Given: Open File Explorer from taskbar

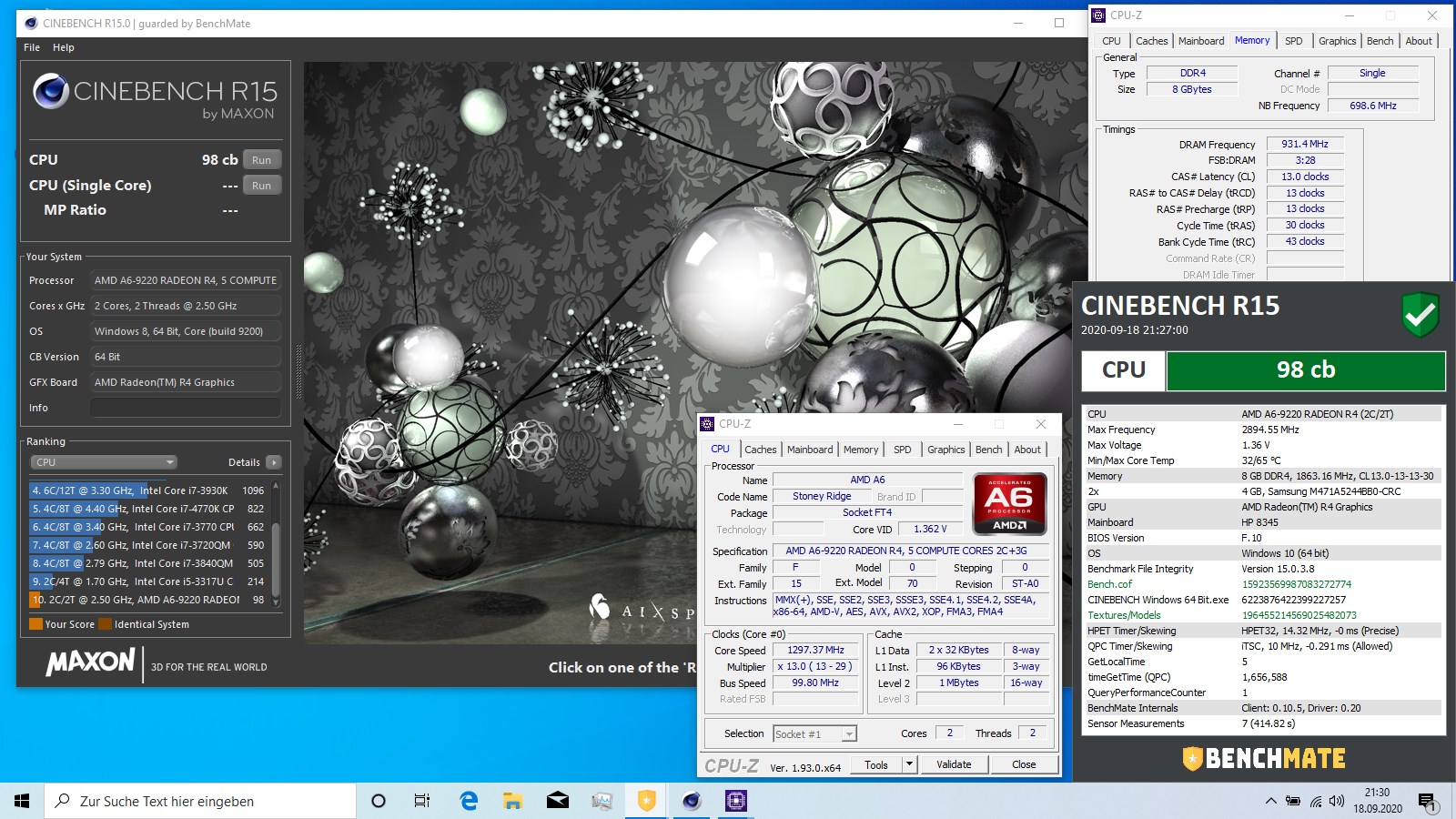Looking at the screenshot, I should (x=513, y=801).
